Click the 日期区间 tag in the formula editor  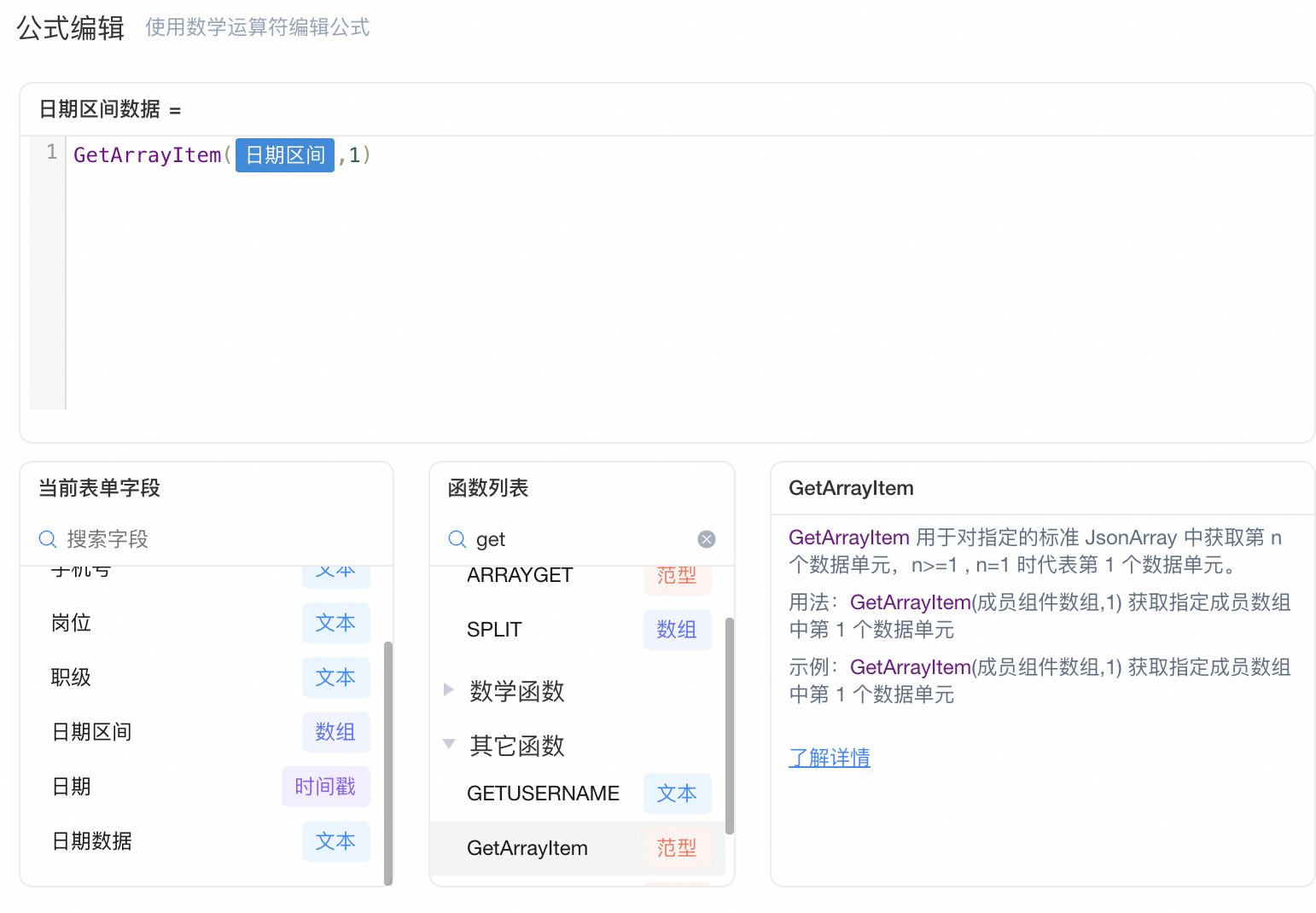285,155
